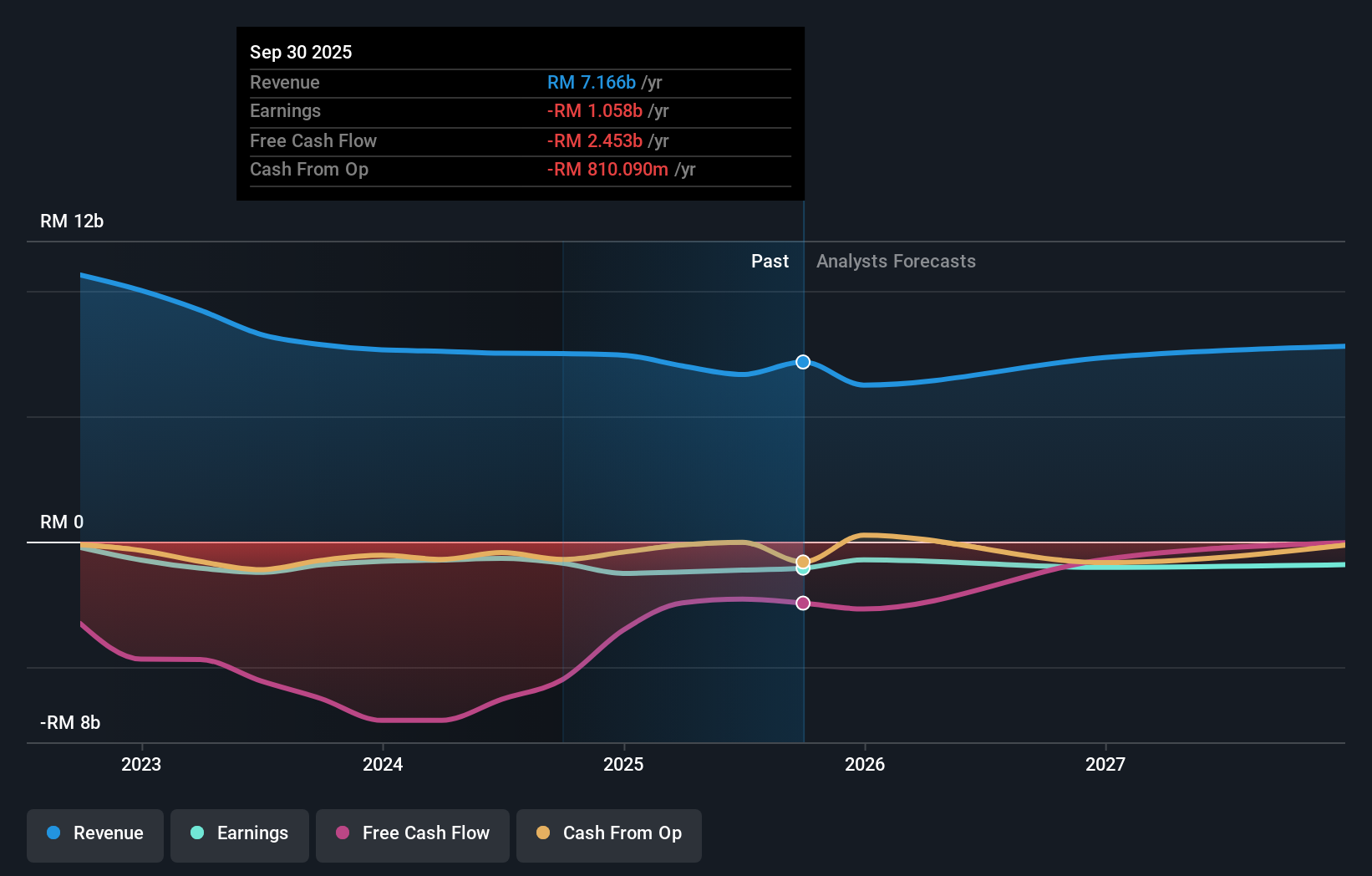Screen dimensions: 1372x876
Task: Toggle Cash From Op series visibility
Action: [608, 835]
